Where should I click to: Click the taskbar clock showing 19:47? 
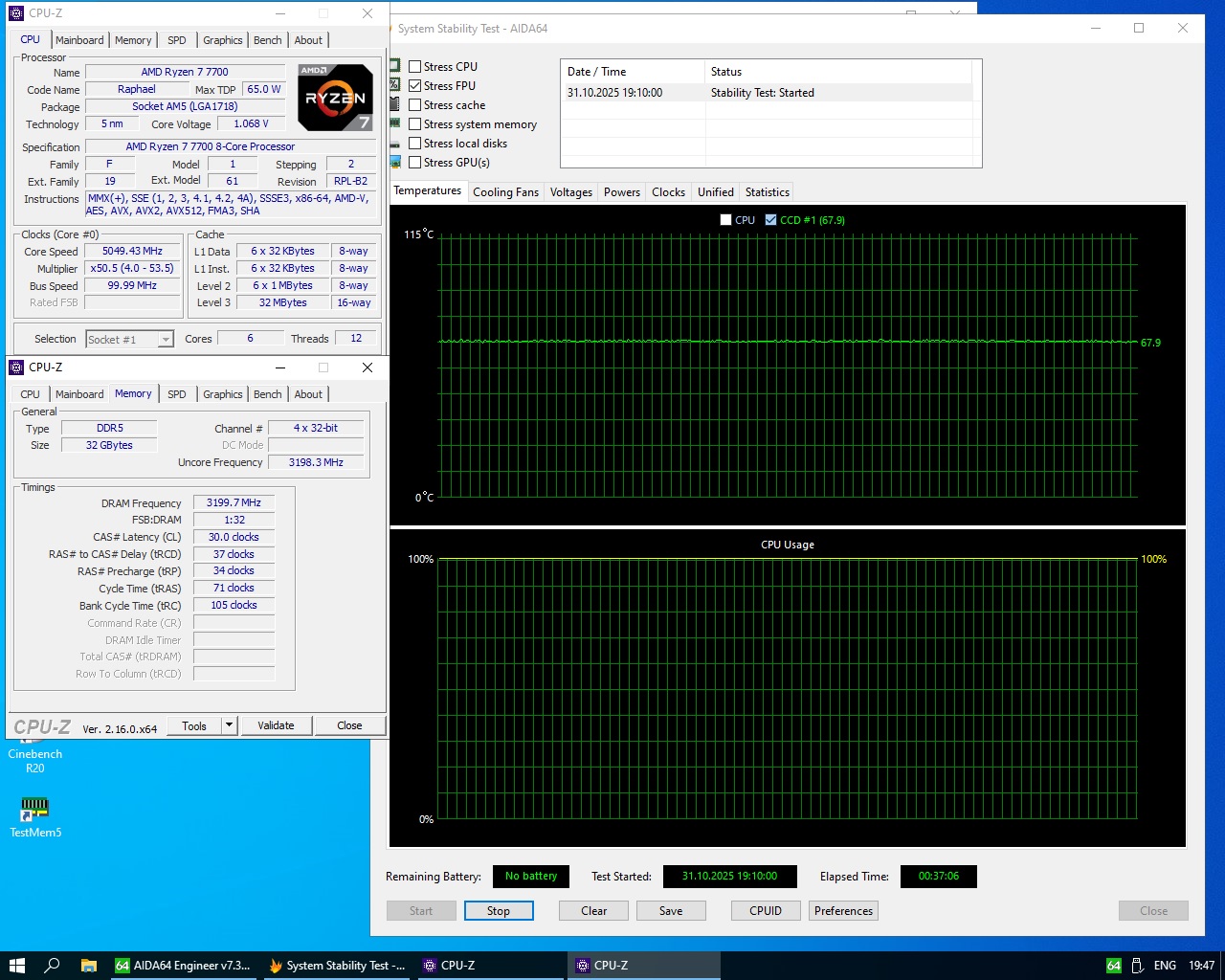(x=1202, y=966)
